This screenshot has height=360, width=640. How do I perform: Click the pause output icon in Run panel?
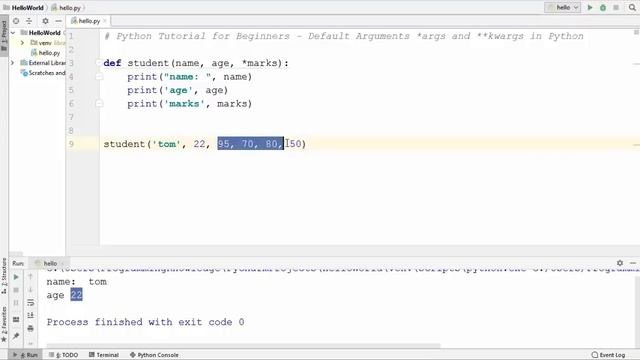tap(16, 303)
